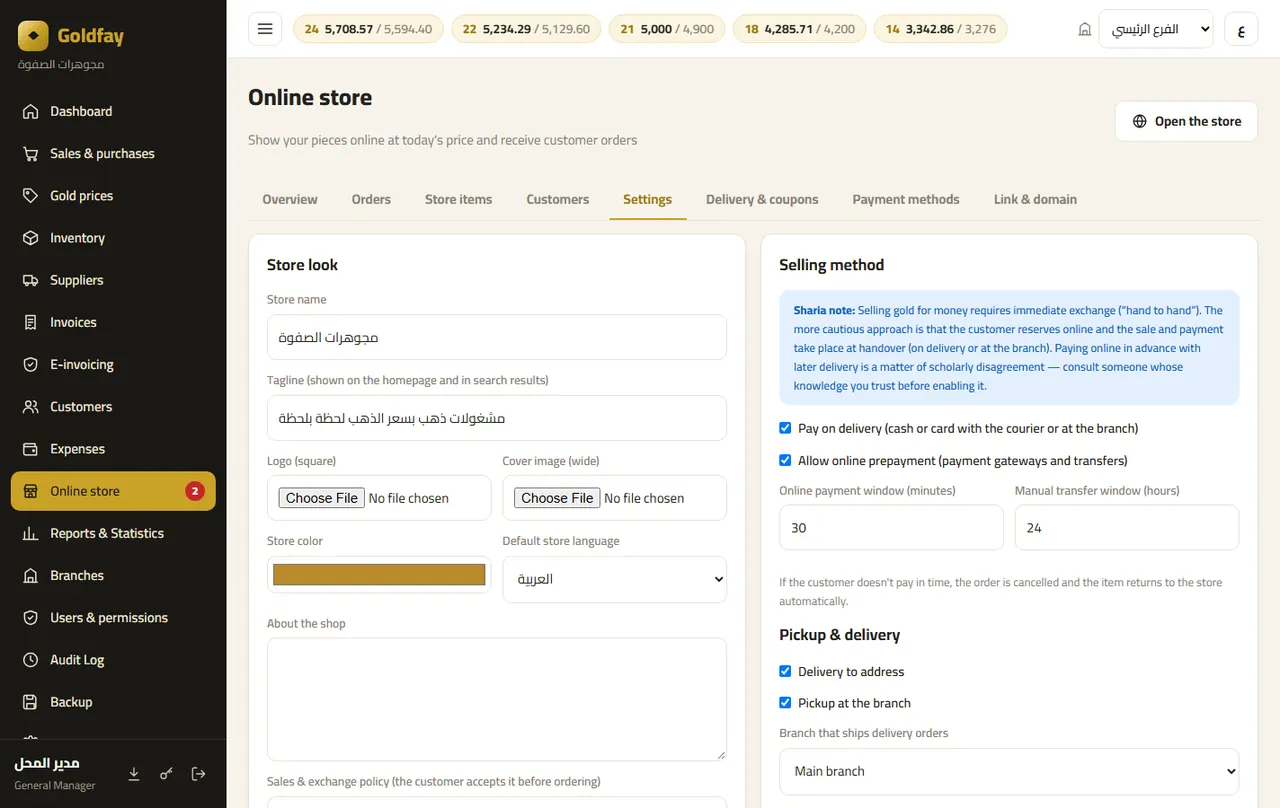Switch to Store items tab
The height and width of the screenshot is (808, 1280).
458,199
